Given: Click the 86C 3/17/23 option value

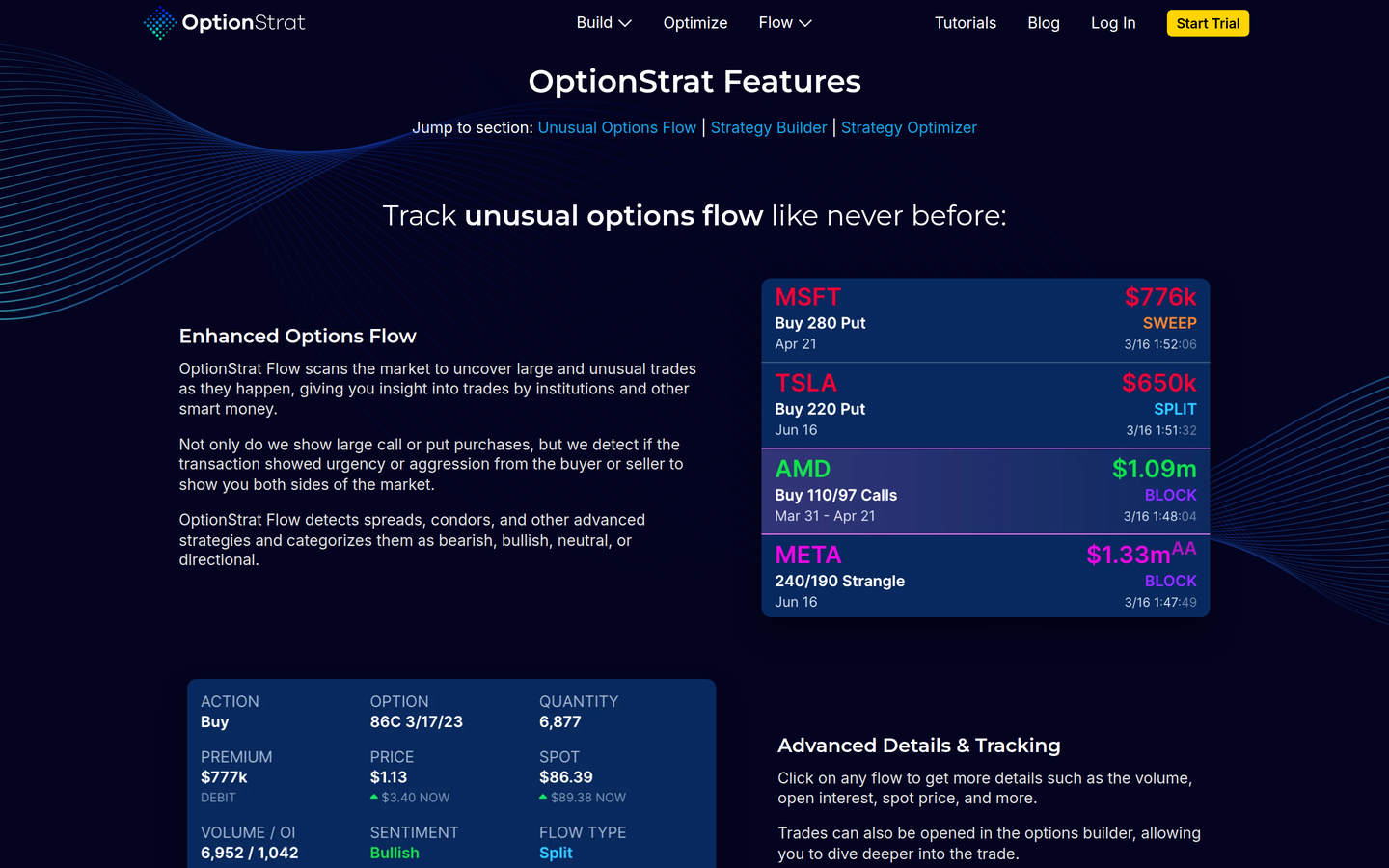Looking at the screenshot, I should coord(417,721).
